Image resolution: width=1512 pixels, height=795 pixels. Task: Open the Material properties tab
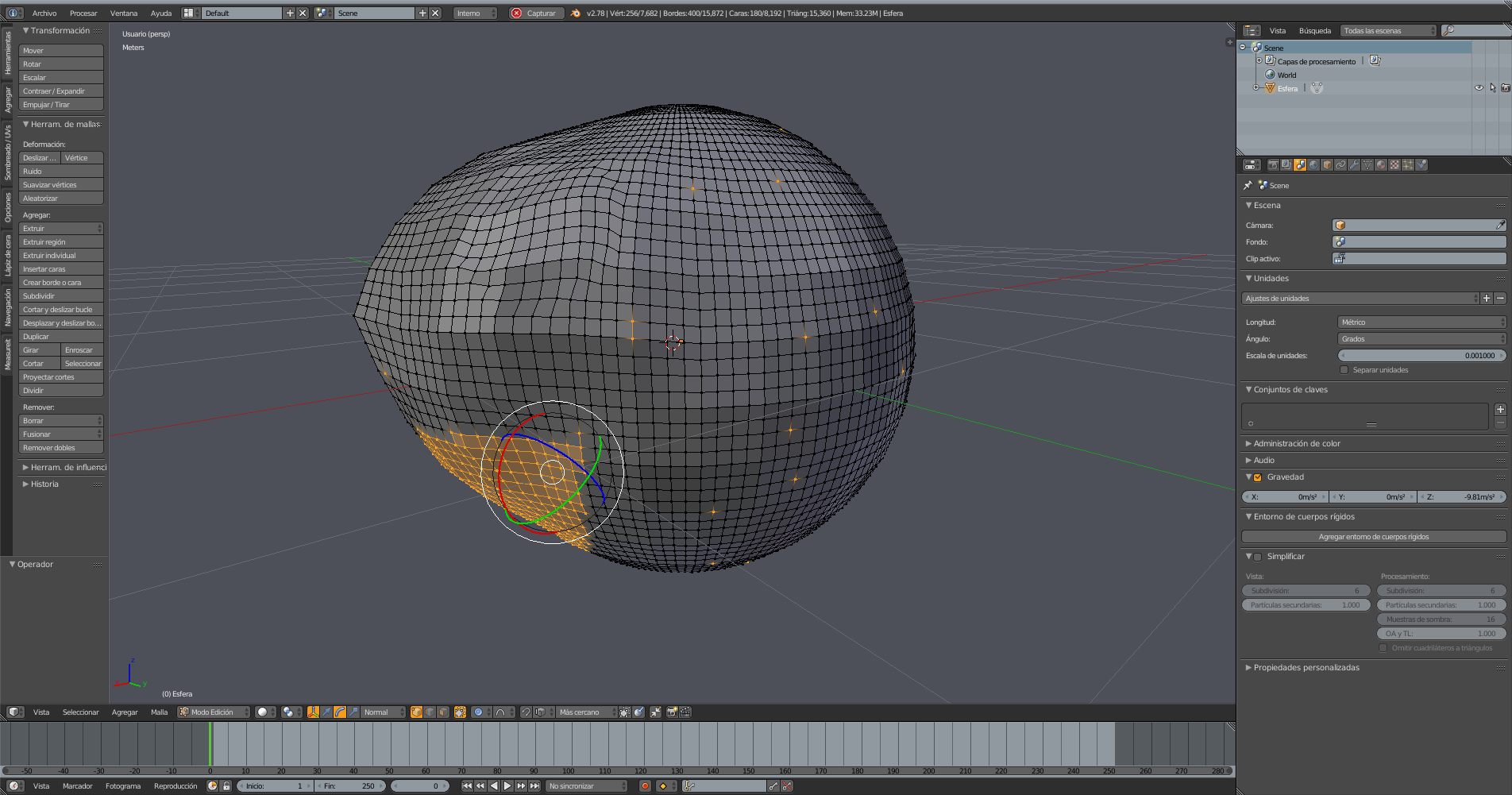pos(1381,165)
